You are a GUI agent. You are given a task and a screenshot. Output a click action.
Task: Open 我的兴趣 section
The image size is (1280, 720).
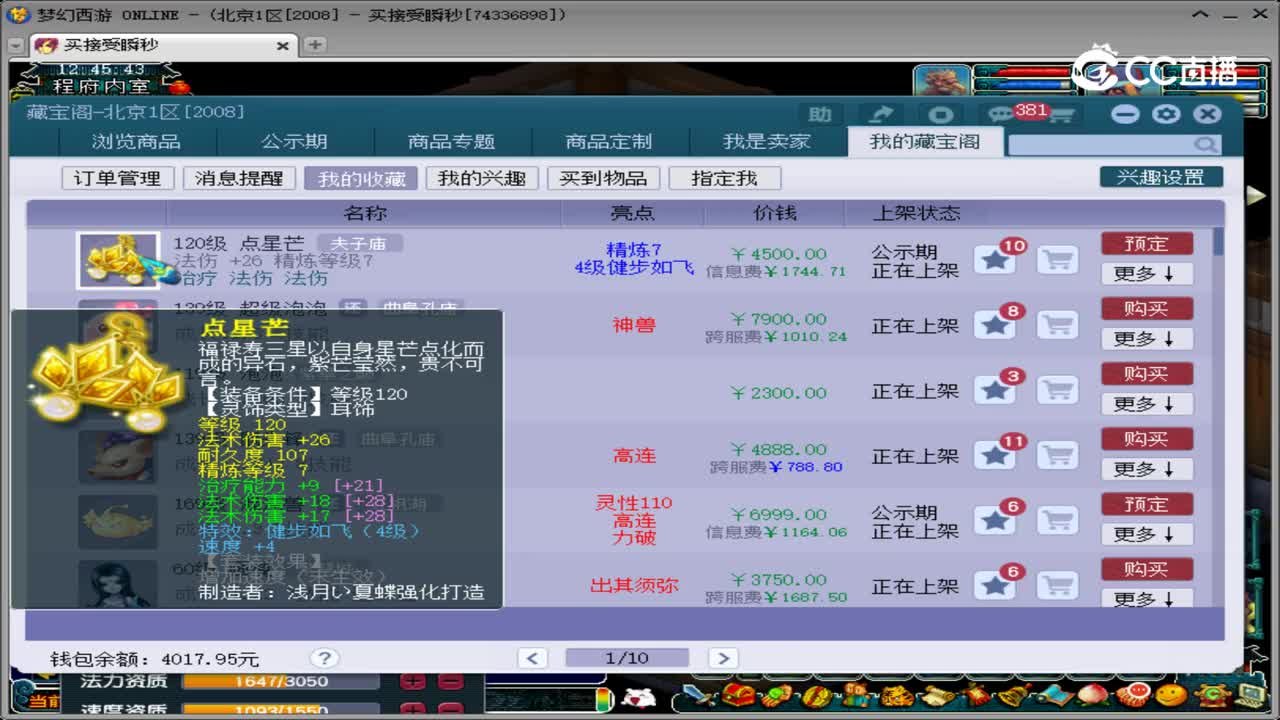(482, 179)
